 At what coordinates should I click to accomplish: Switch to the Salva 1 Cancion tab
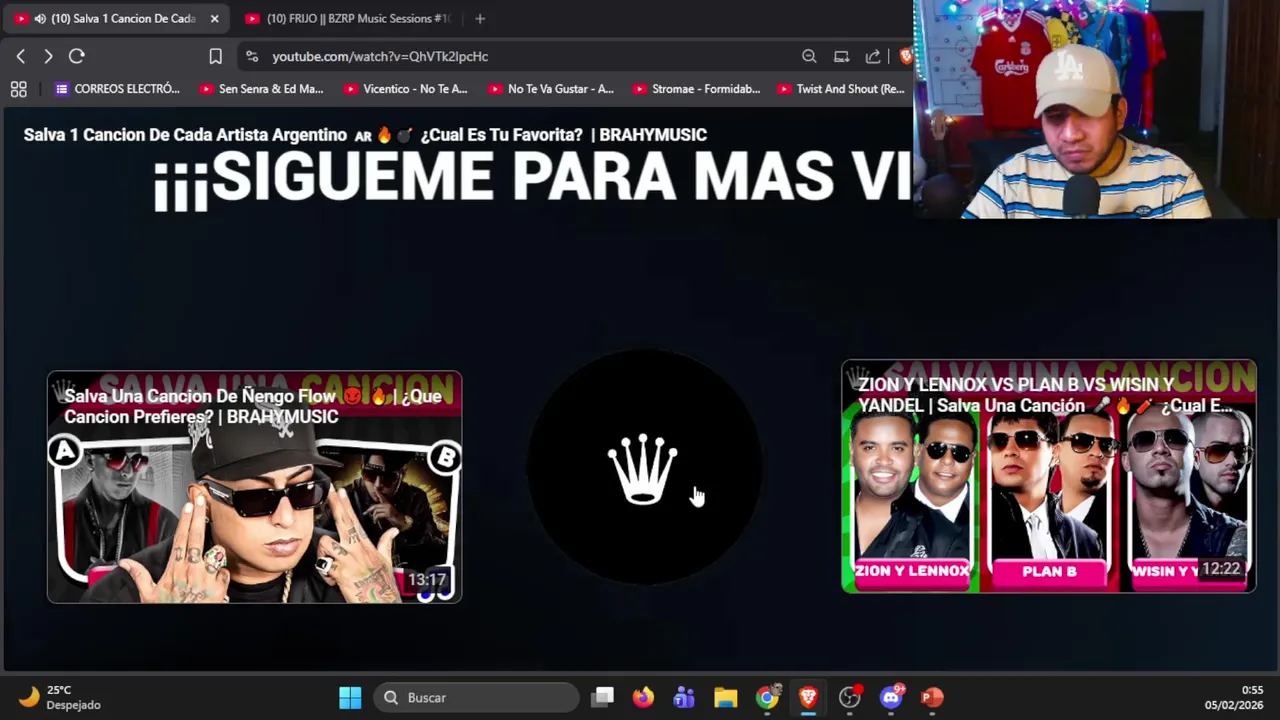[x=116, y=19]
